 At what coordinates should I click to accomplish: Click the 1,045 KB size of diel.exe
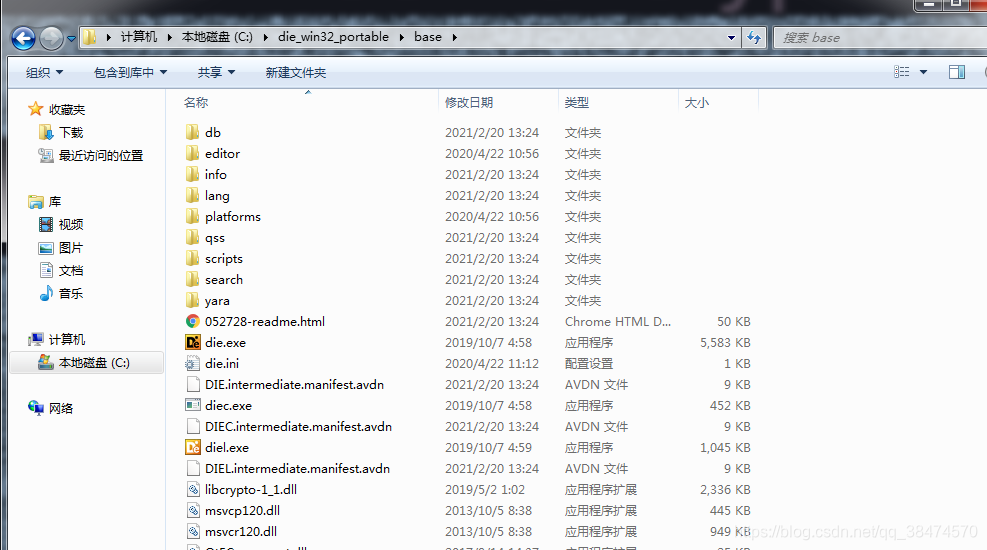pyautogui.click(x=725, y=447)
